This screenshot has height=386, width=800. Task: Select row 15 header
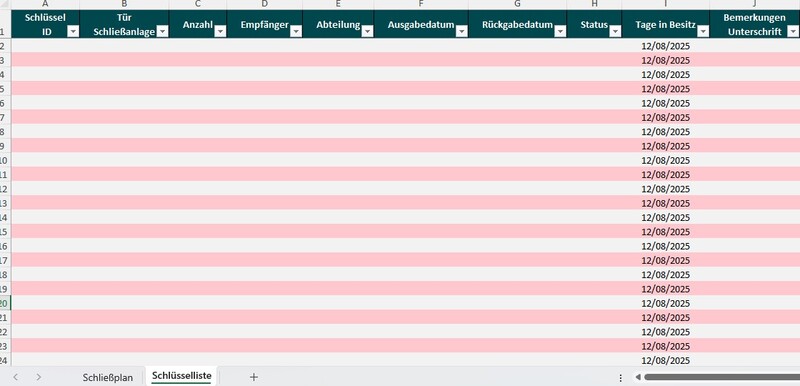tap(5, 231)
